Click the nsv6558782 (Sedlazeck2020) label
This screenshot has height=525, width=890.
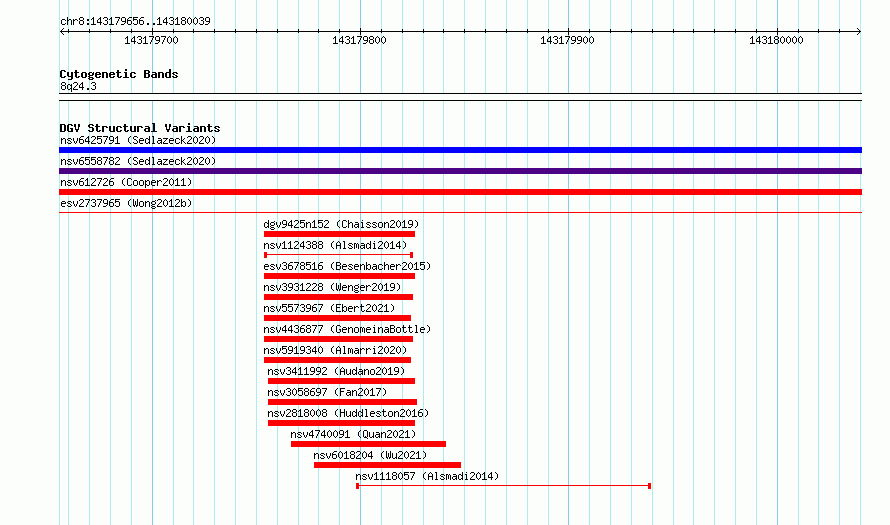point(138,161)
